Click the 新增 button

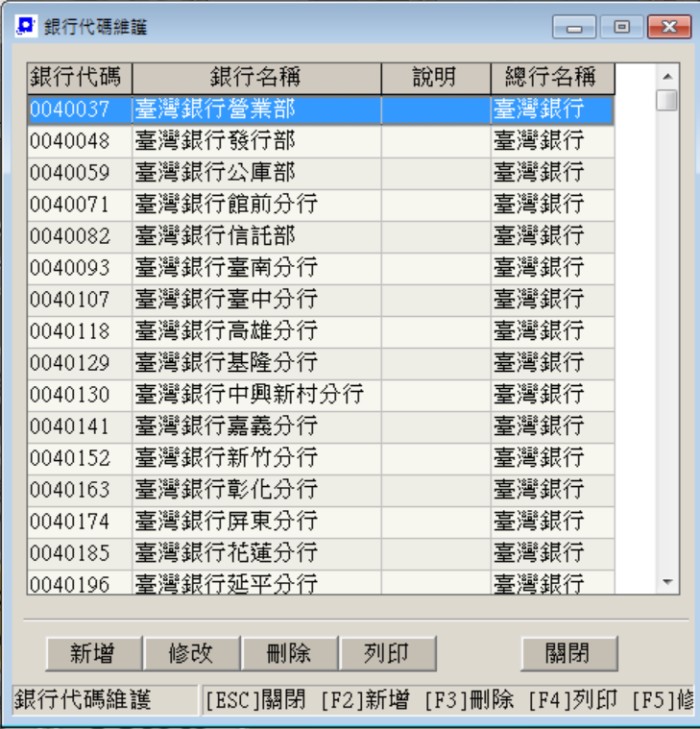[x=94, y=654]
